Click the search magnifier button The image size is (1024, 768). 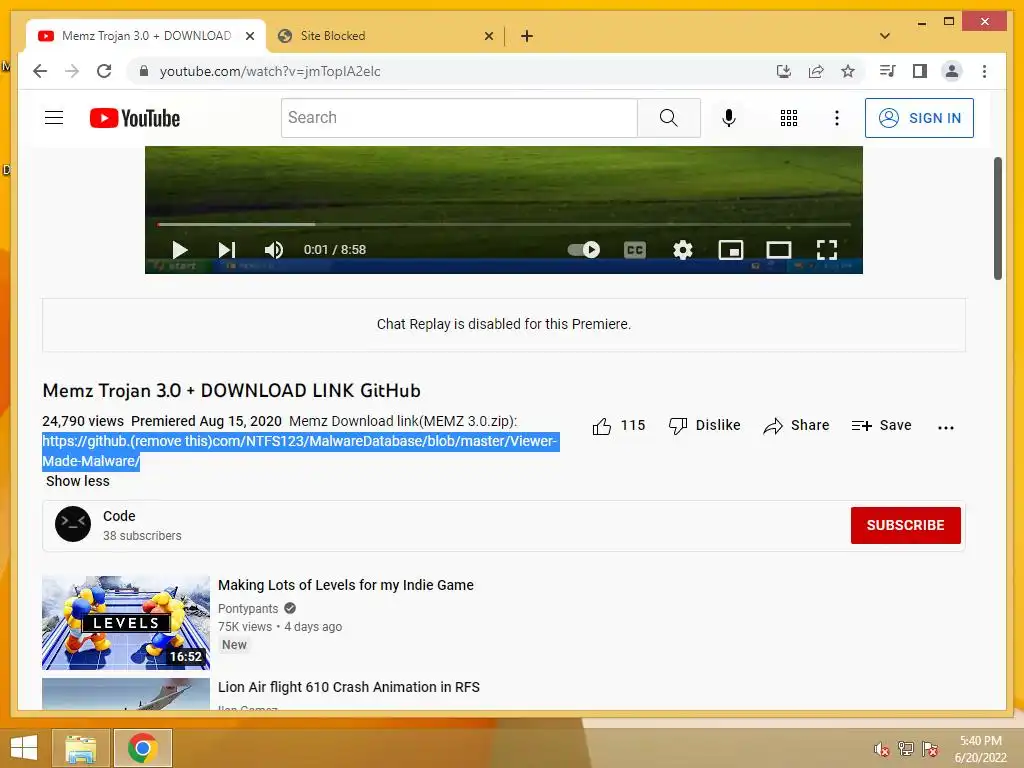pyautogui.click(x=669, y=118)
